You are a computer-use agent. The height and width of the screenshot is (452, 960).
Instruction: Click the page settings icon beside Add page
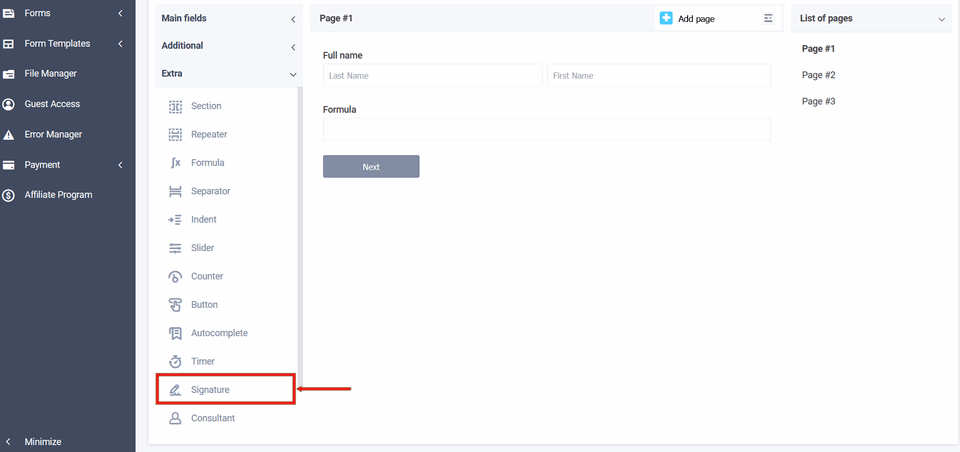tap(768, 18)
